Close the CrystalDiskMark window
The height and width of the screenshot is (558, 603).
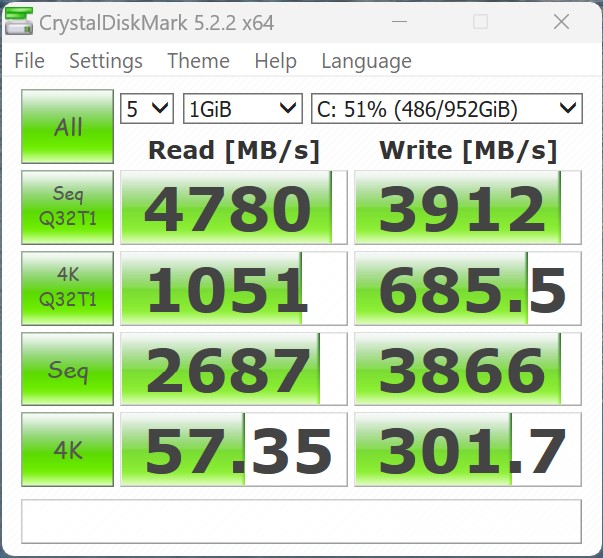pos(561,22)
